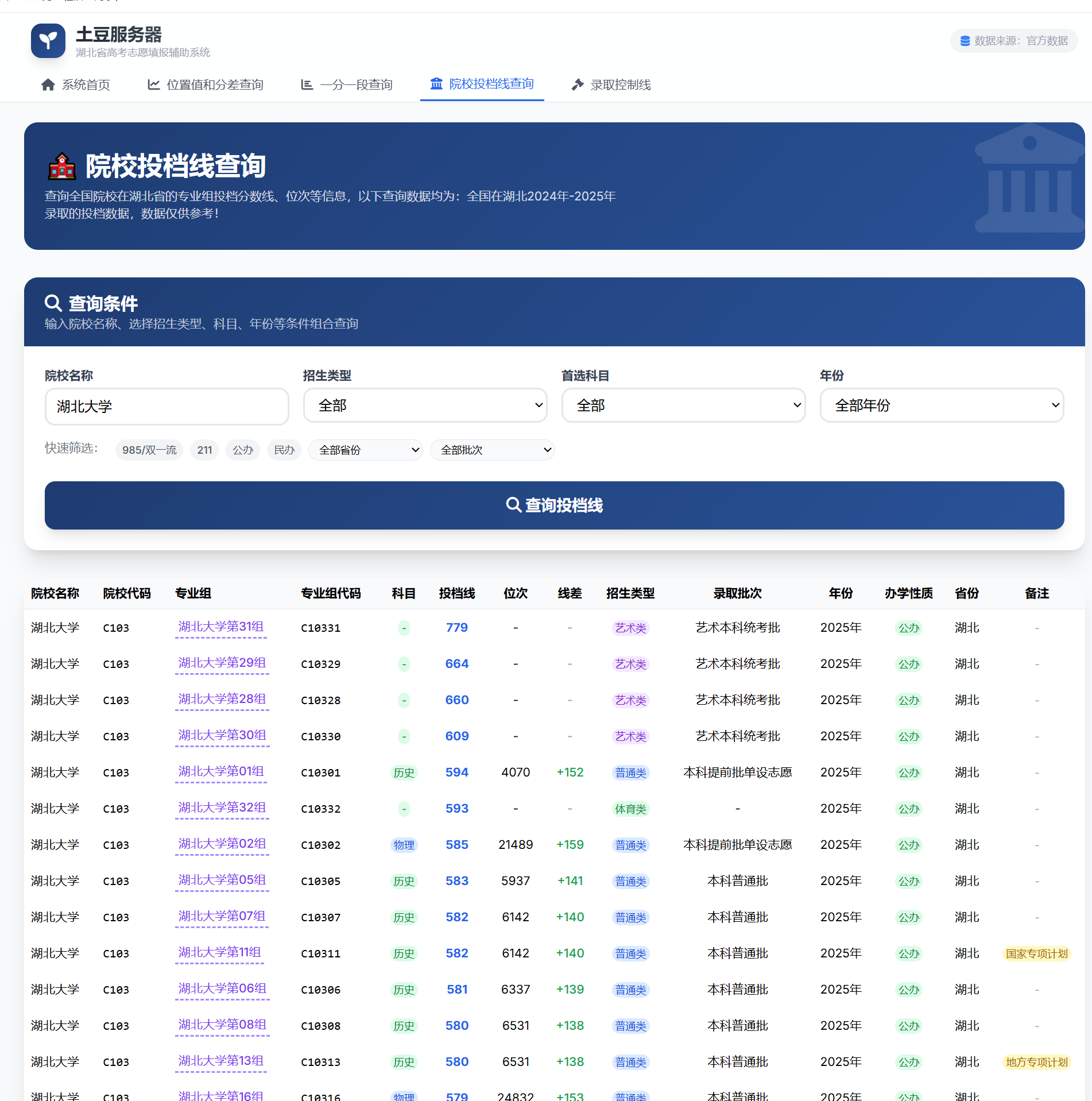Switch to 位置值和分差查询 tab

click(206, 85)
